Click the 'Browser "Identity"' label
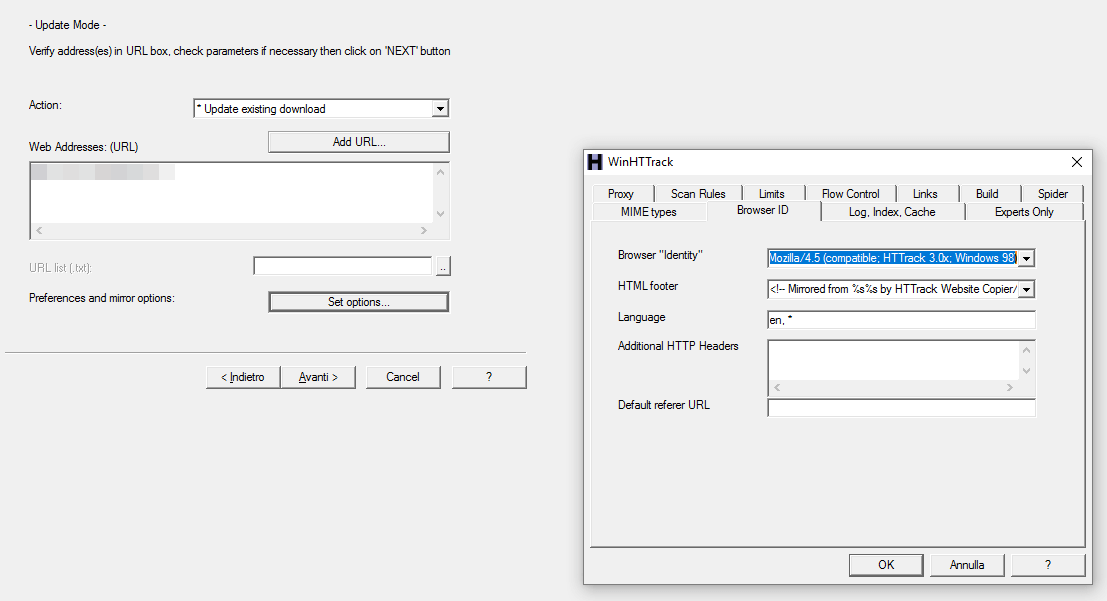The width and height of the screenshot is (1107, 601). point(660,255)
